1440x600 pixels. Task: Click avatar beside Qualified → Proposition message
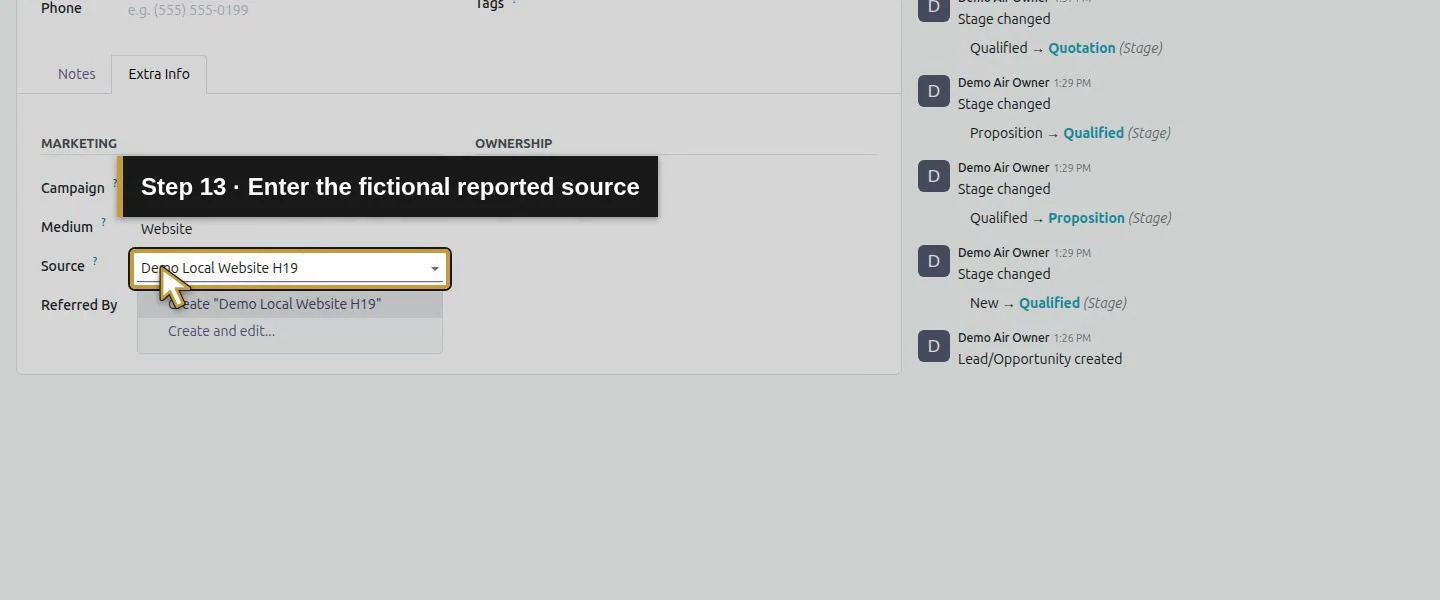tap(934, 176)
